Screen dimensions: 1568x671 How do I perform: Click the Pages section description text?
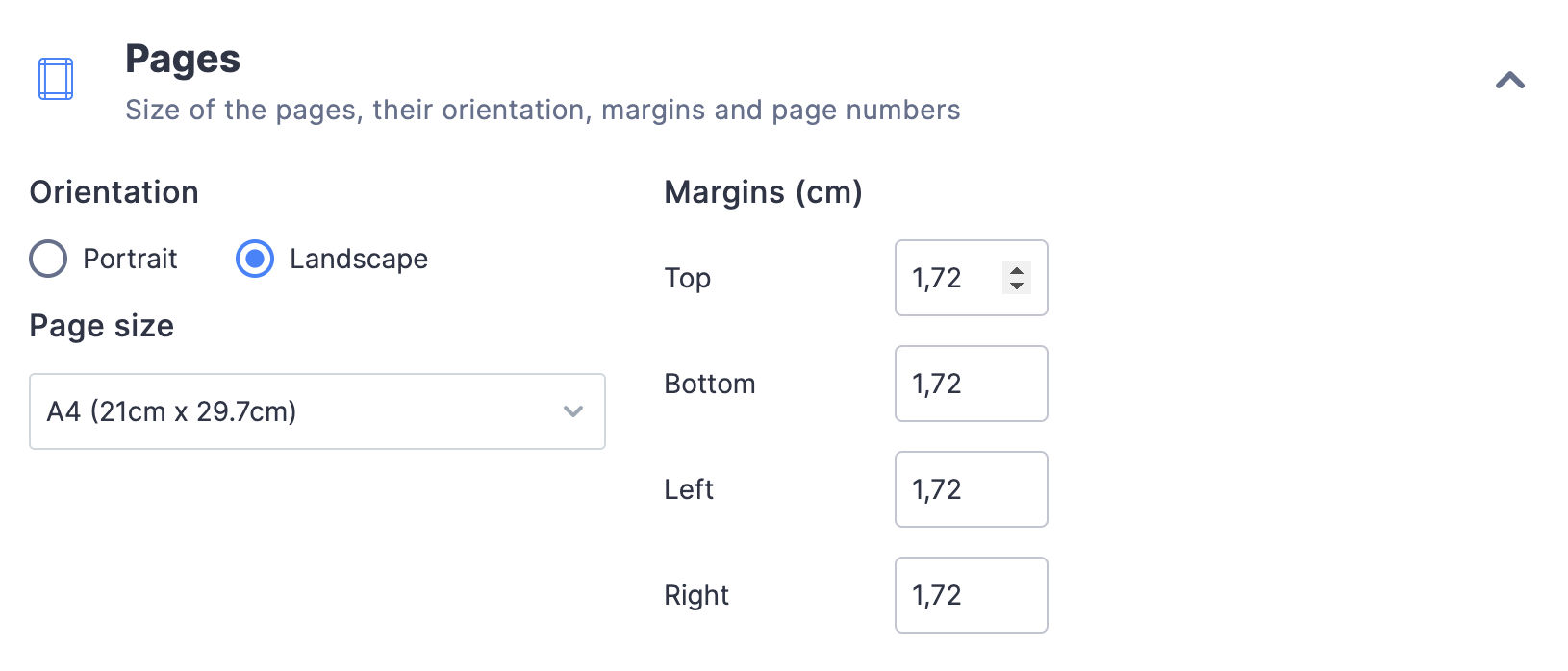[542, 110]
